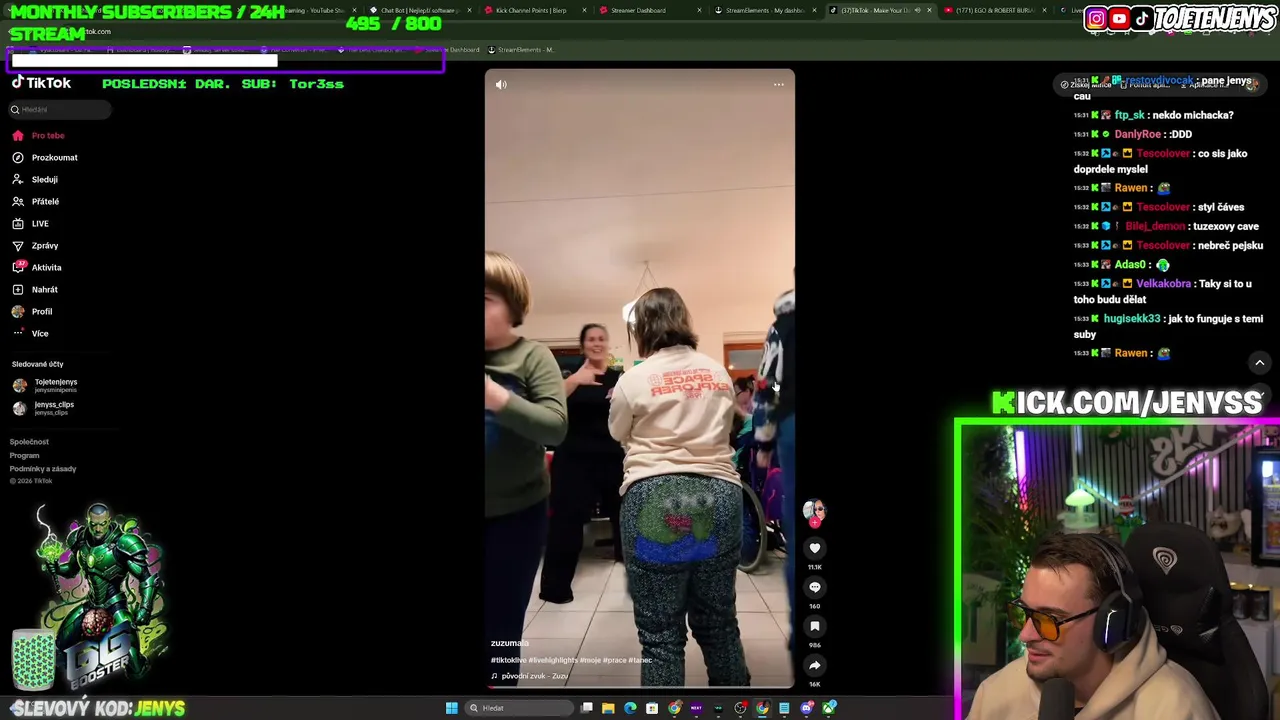Open Microsoft Store from taskbar
Image resolution: width=1280 pixels, height=720 pixels.
click(x=652, y=708)
